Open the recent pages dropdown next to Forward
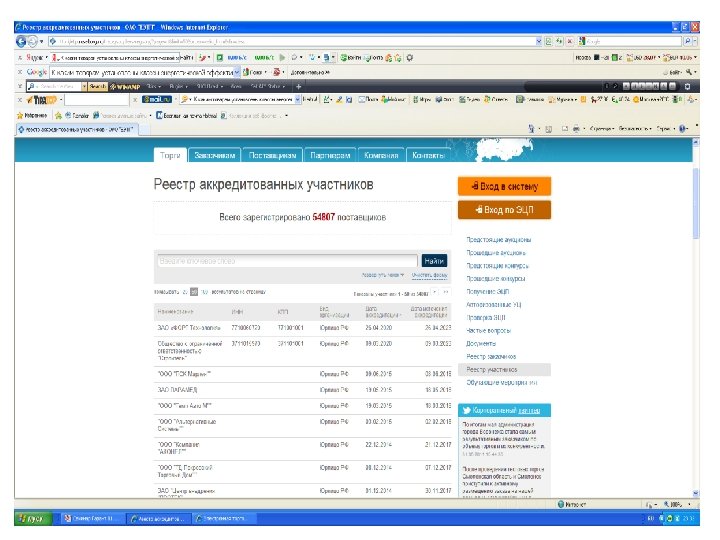The width and height of the screenshot is (720, 540). pos(41,41)
